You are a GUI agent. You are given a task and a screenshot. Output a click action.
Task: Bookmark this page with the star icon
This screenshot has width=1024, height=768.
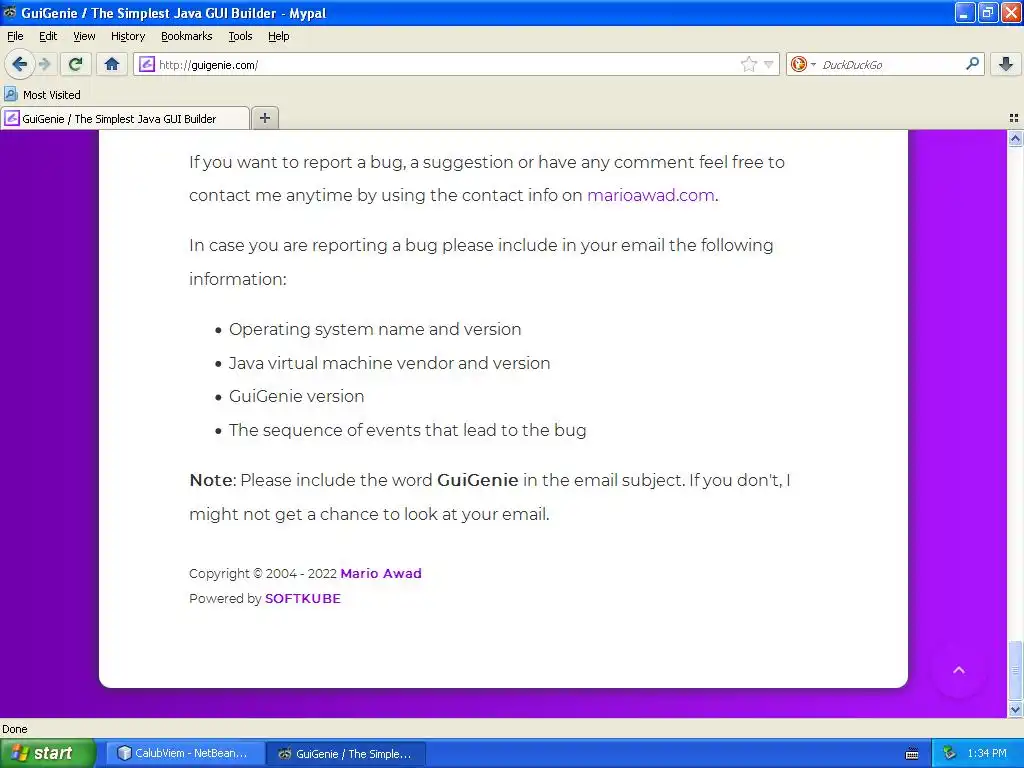(x=748, y=64)
